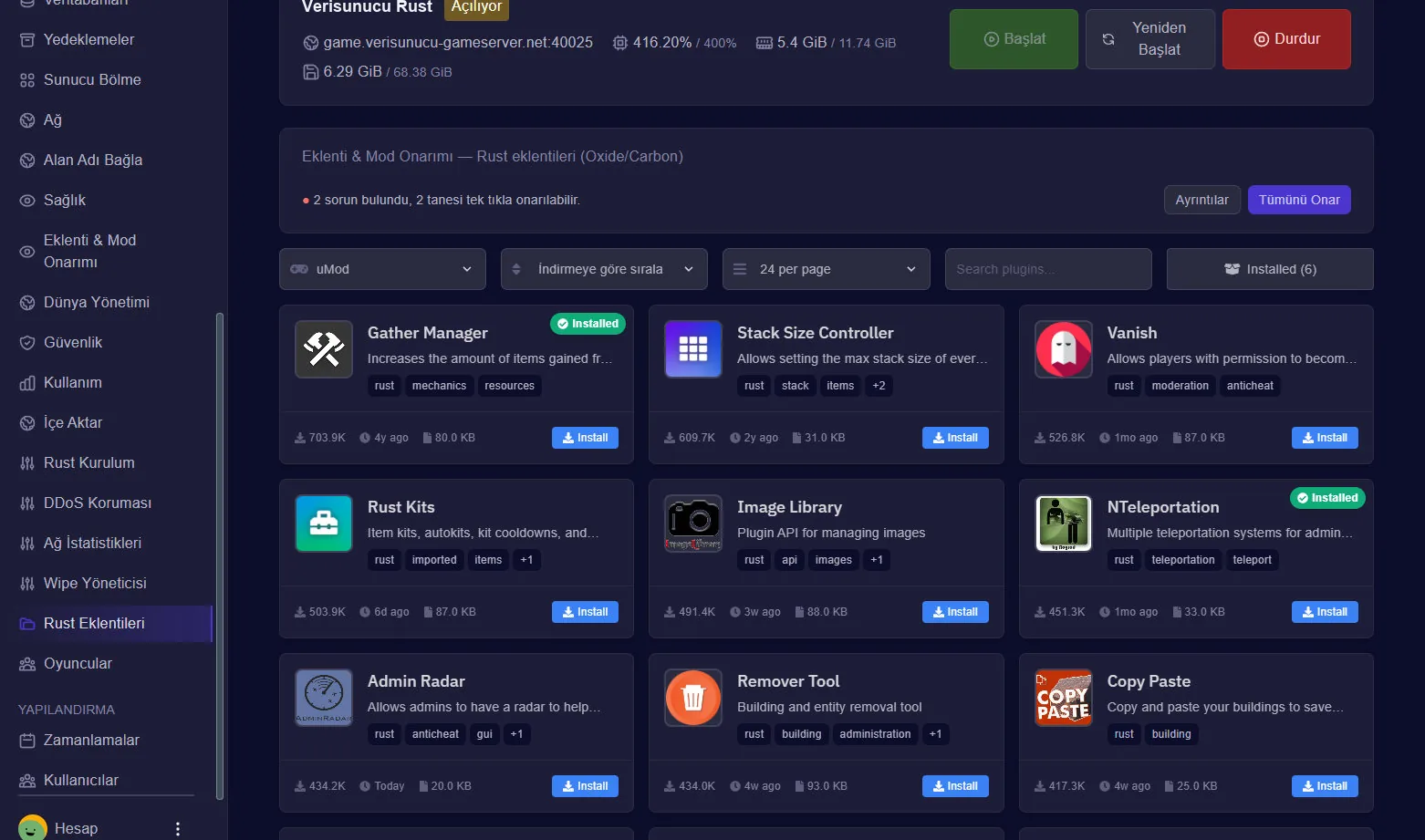1425x840 pixels.
Task: Click the Image Library camera icon
Action: coord(693,524)
